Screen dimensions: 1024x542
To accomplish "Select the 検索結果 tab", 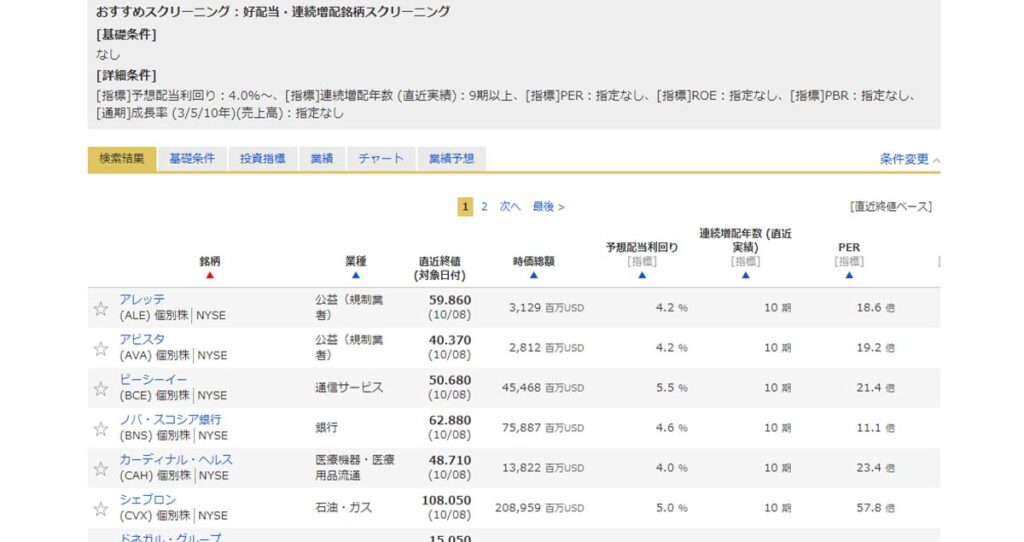I will 122,159.
